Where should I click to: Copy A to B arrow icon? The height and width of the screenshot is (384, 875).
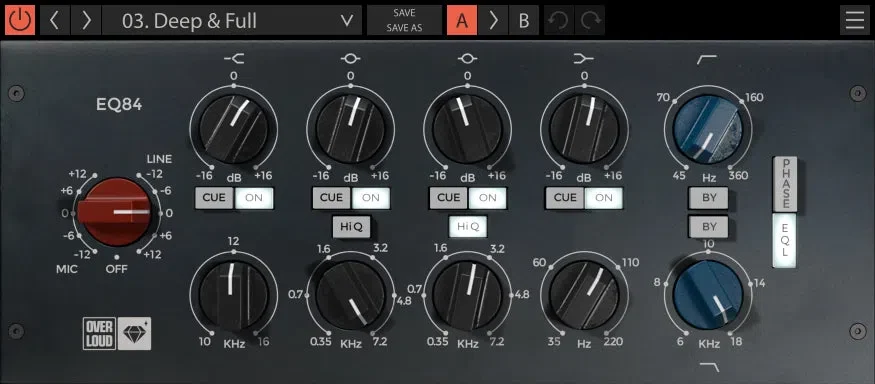(493, 21)
